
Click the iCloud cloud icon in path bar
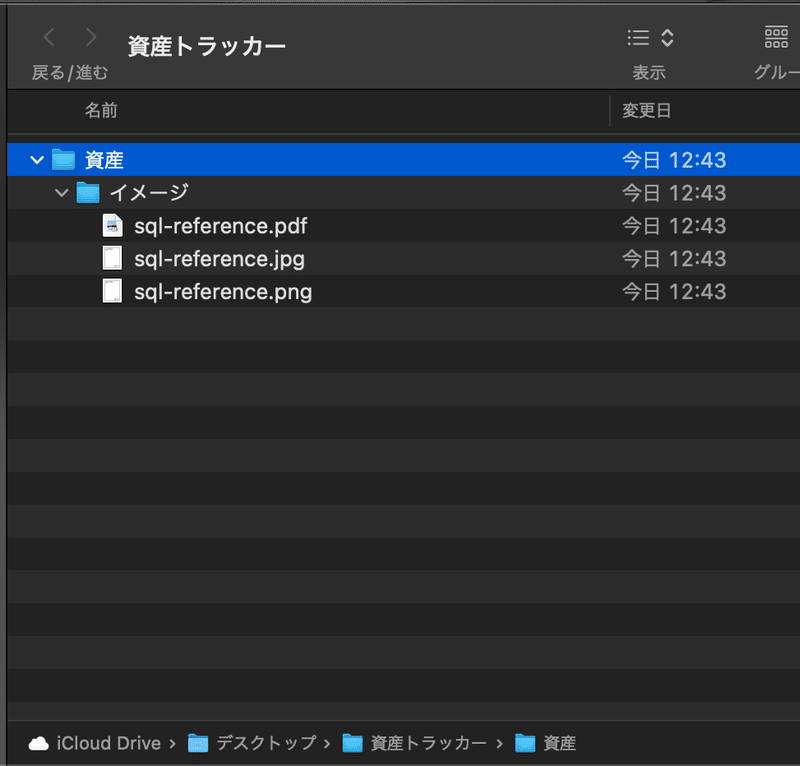39,744
